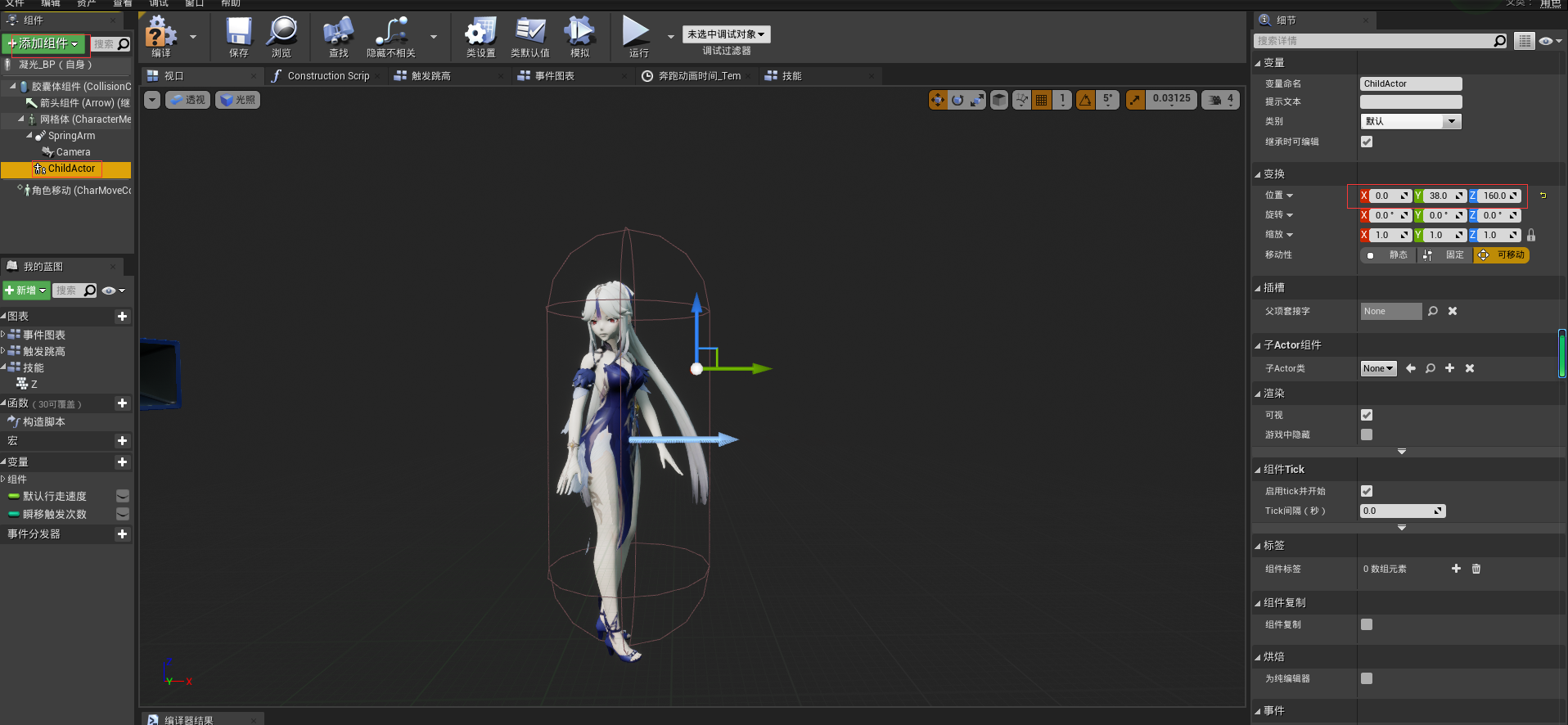Toggle scale snapping in viewport
This screenshot has height=725, width=1568.
pos(1136,100)
